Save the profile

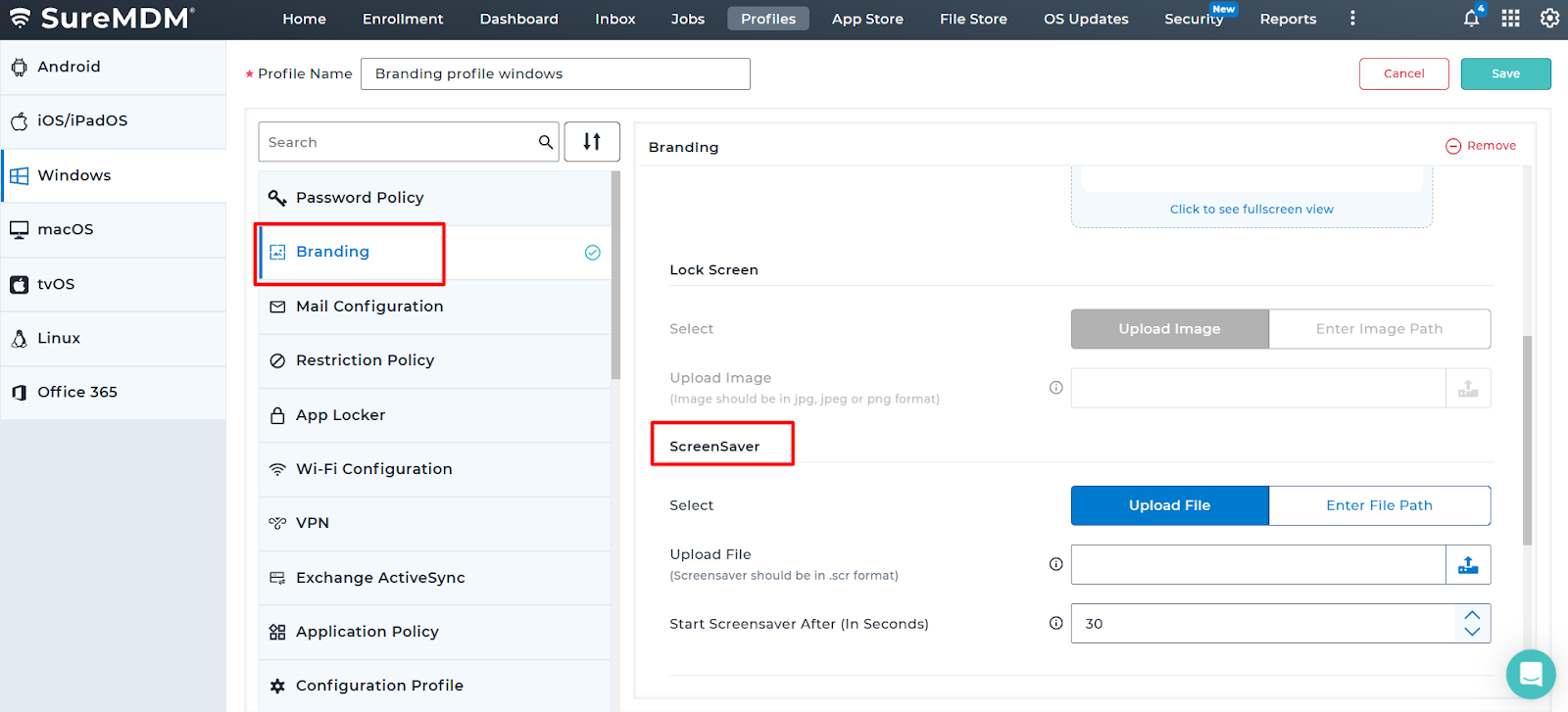[1505, 73]
